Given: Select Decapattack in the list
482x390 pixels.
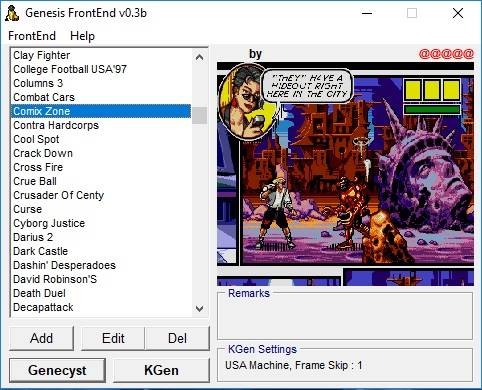Looking at the screenshot, I should point(43,307).
